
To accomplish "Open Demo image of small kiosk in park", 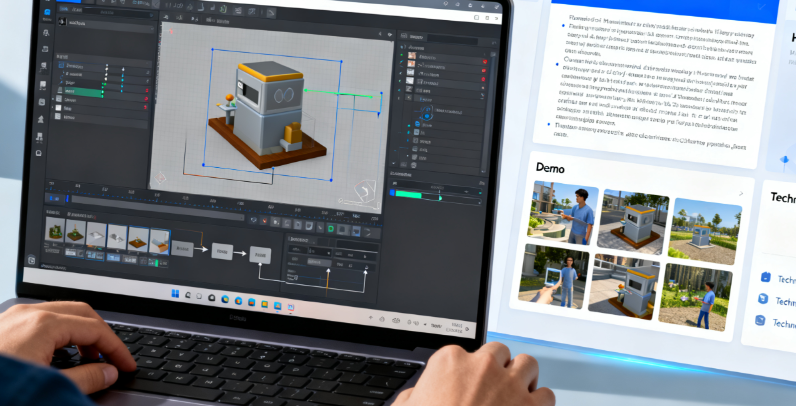I will (x=705, y=231).
